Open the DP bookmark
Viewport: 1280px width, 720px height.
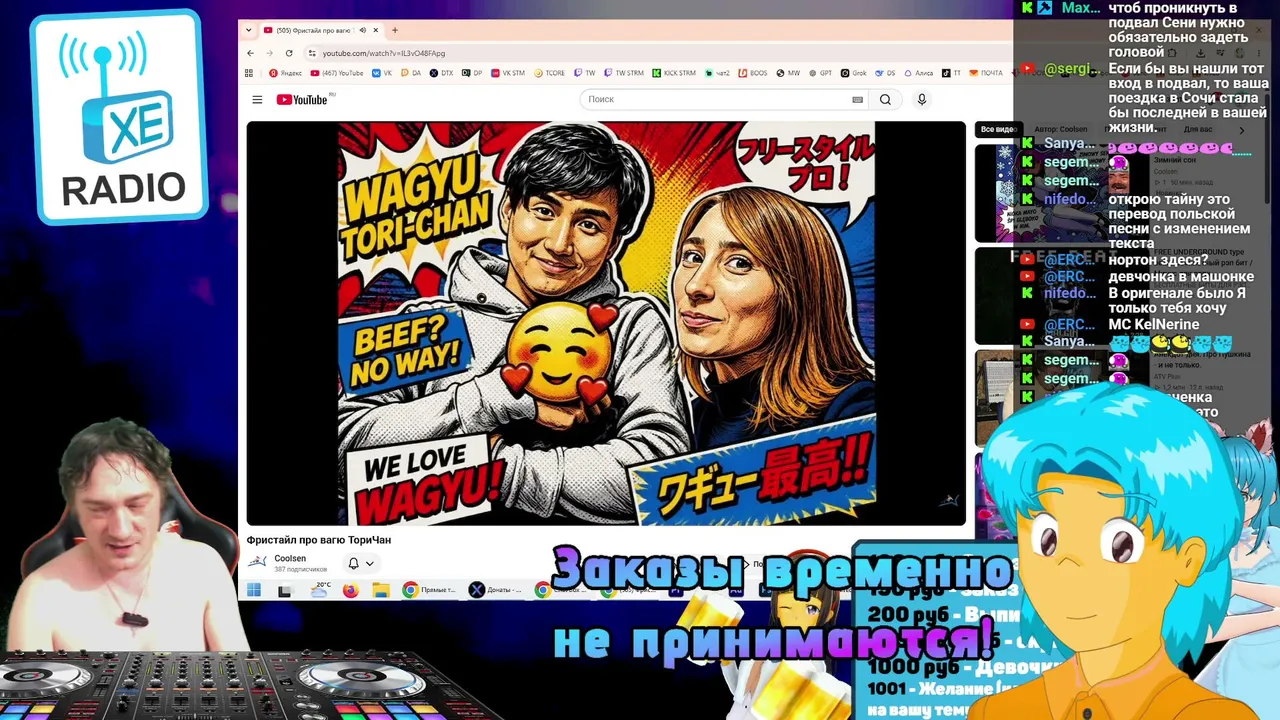point(471,73)
